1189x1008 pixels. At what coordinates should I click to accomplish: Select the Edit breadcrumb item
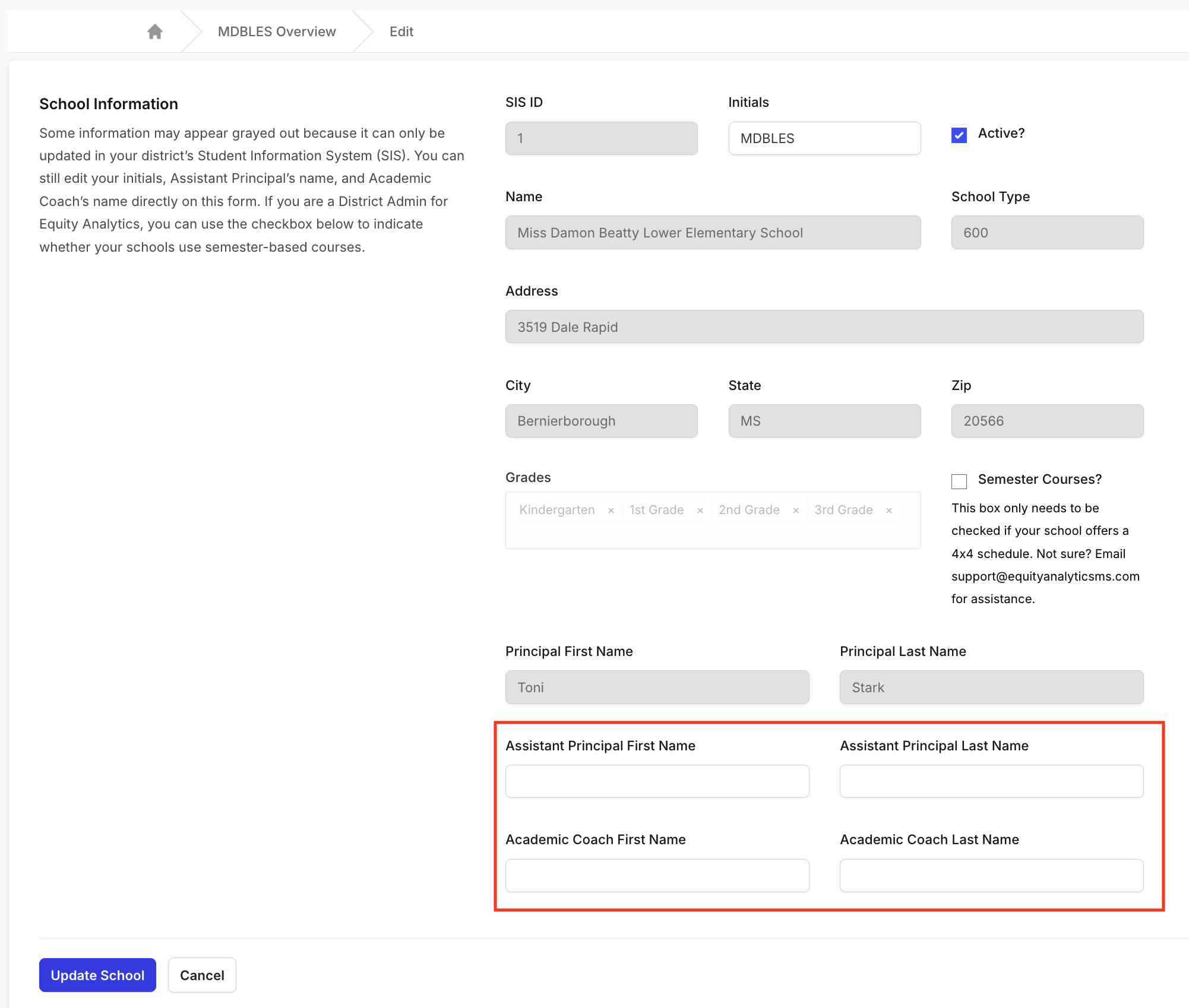[x=401, y=31]
